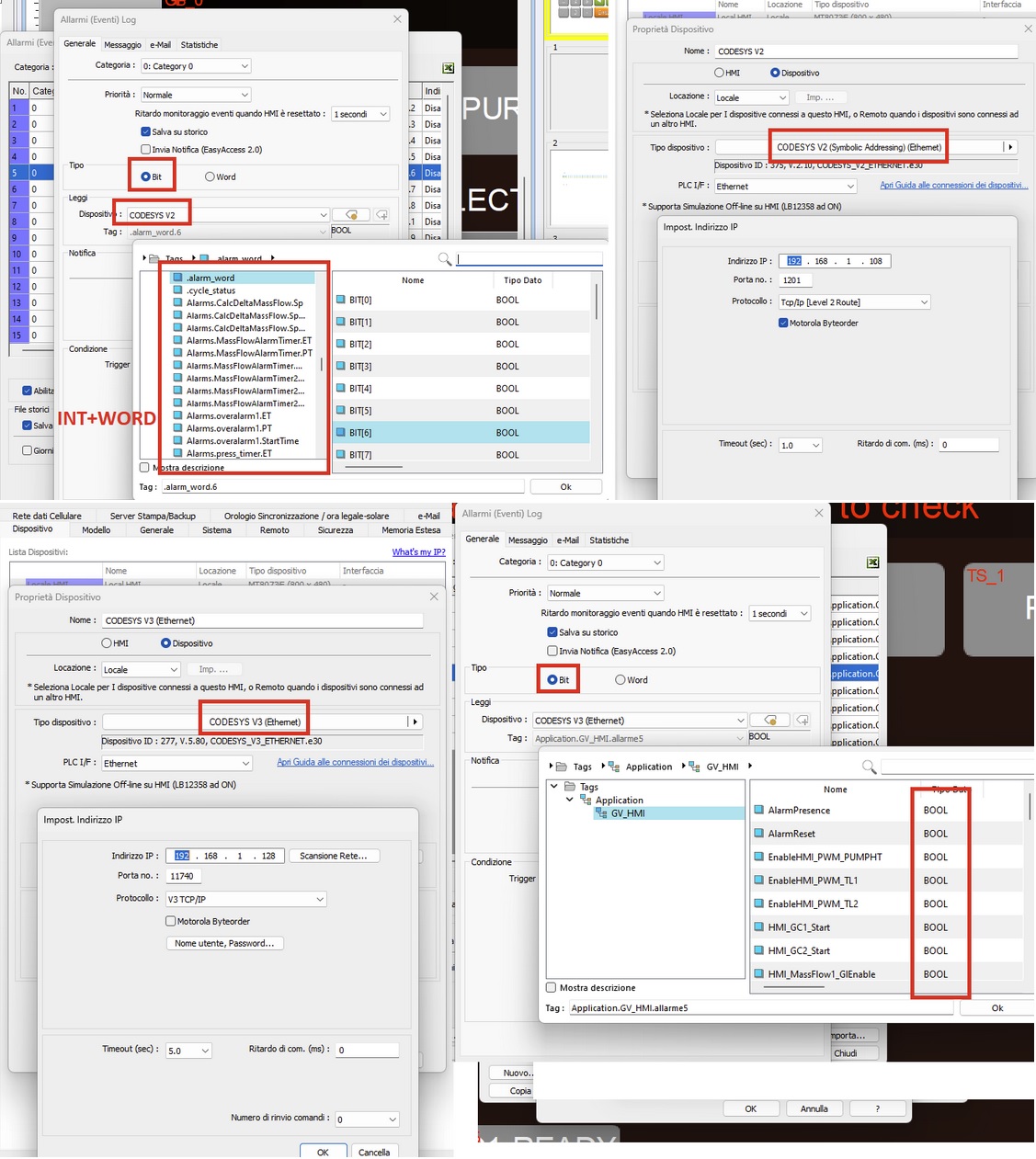
Task: Switch to Messaggio tab in CODESYS V2 alarm dialog
Action: (122, 45)
